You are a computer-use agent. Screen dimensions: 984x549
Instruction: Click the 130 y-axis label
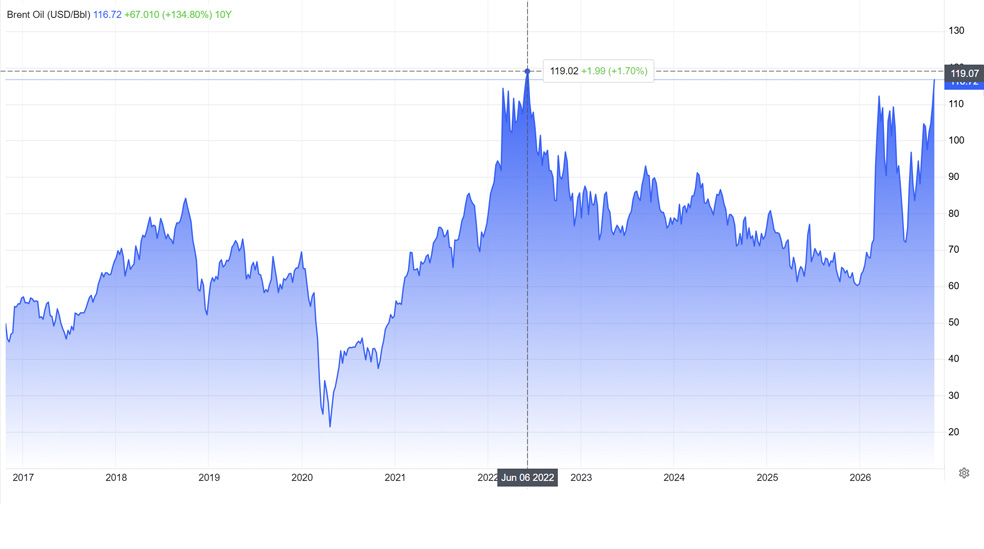coord(956,31)
